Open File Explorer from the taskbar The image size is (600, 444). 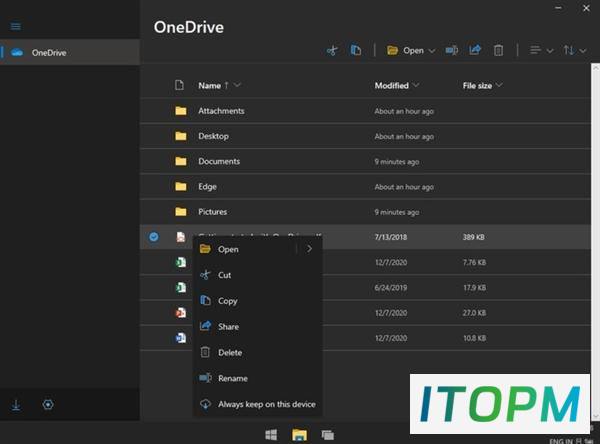299,435
